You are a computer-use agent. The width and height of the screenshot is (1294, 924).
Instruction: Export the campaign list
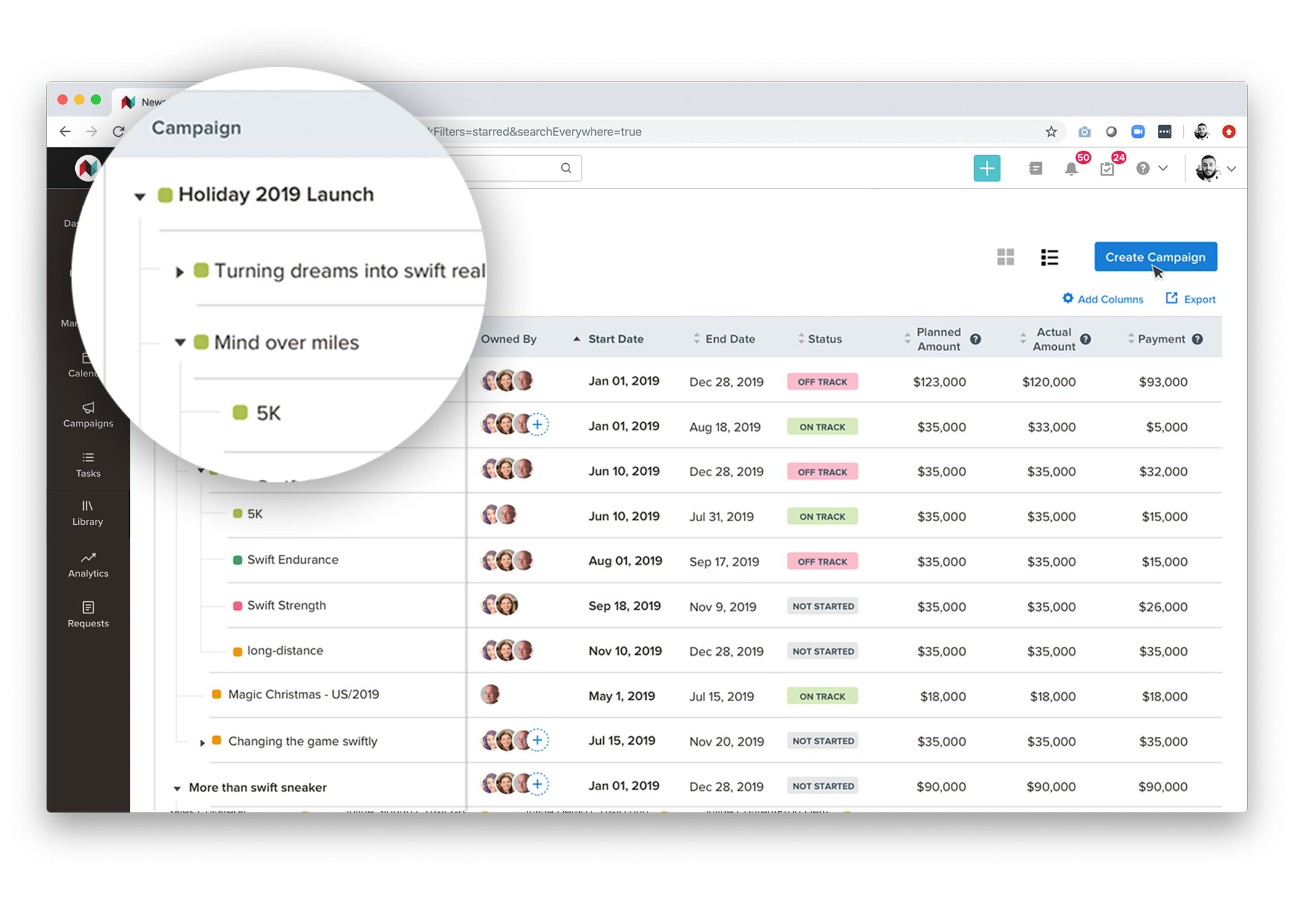pyautogui.click(x=1190, y=299)
